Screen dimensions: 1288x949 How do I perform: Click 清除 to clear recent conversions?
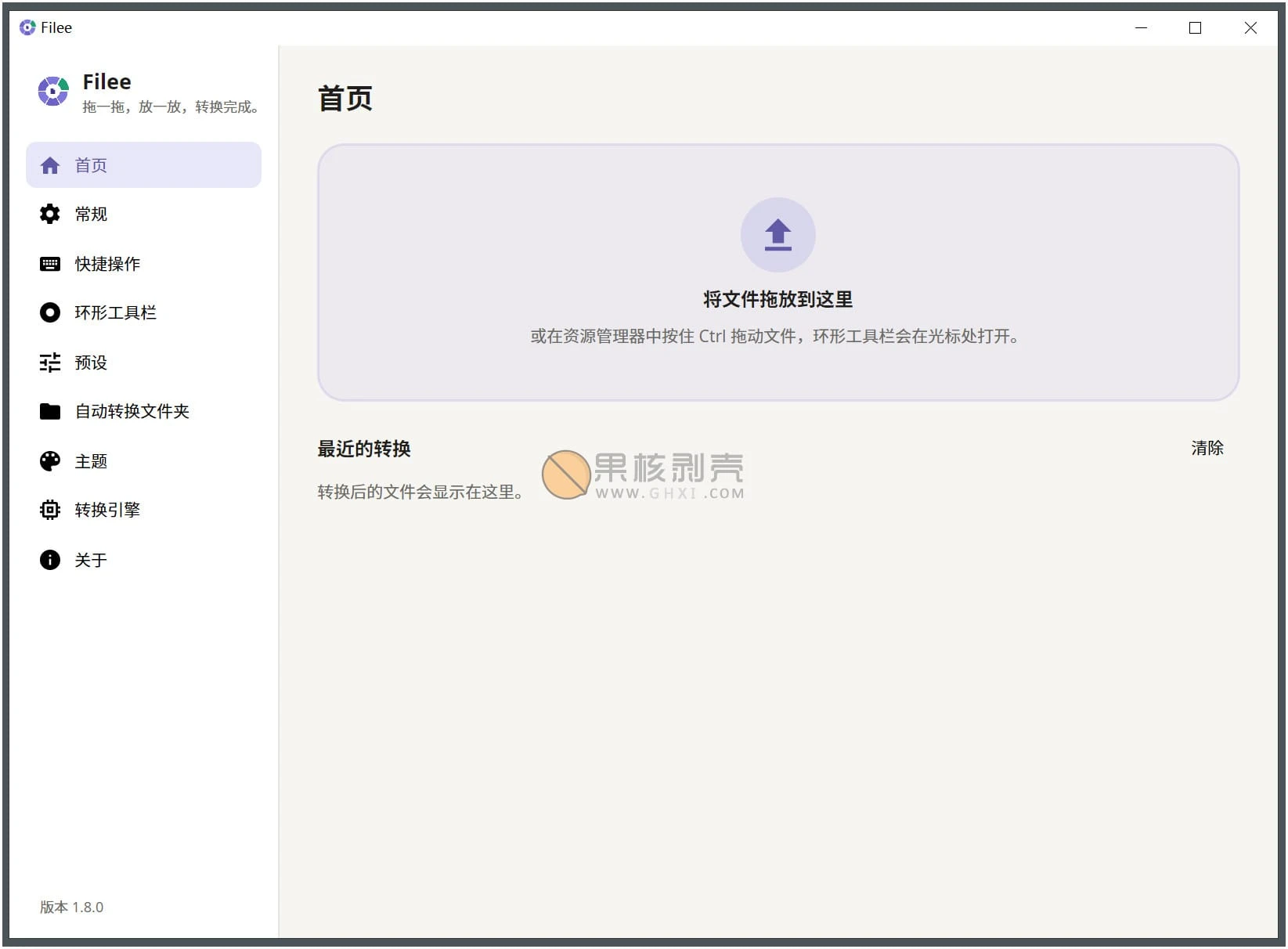click(x=1207, y=448)
